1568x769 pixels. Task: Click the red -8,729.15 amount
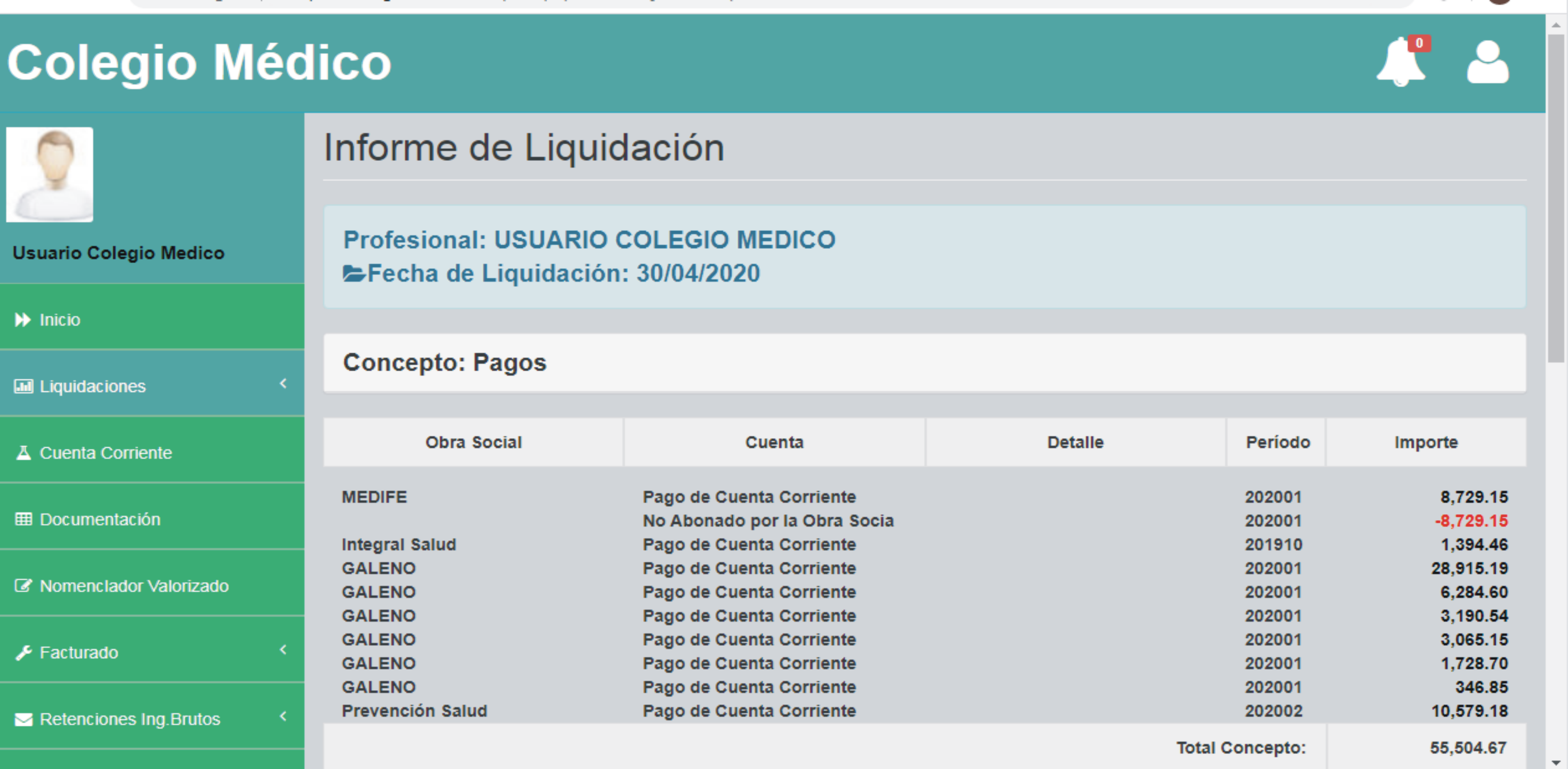point(1471,521)
